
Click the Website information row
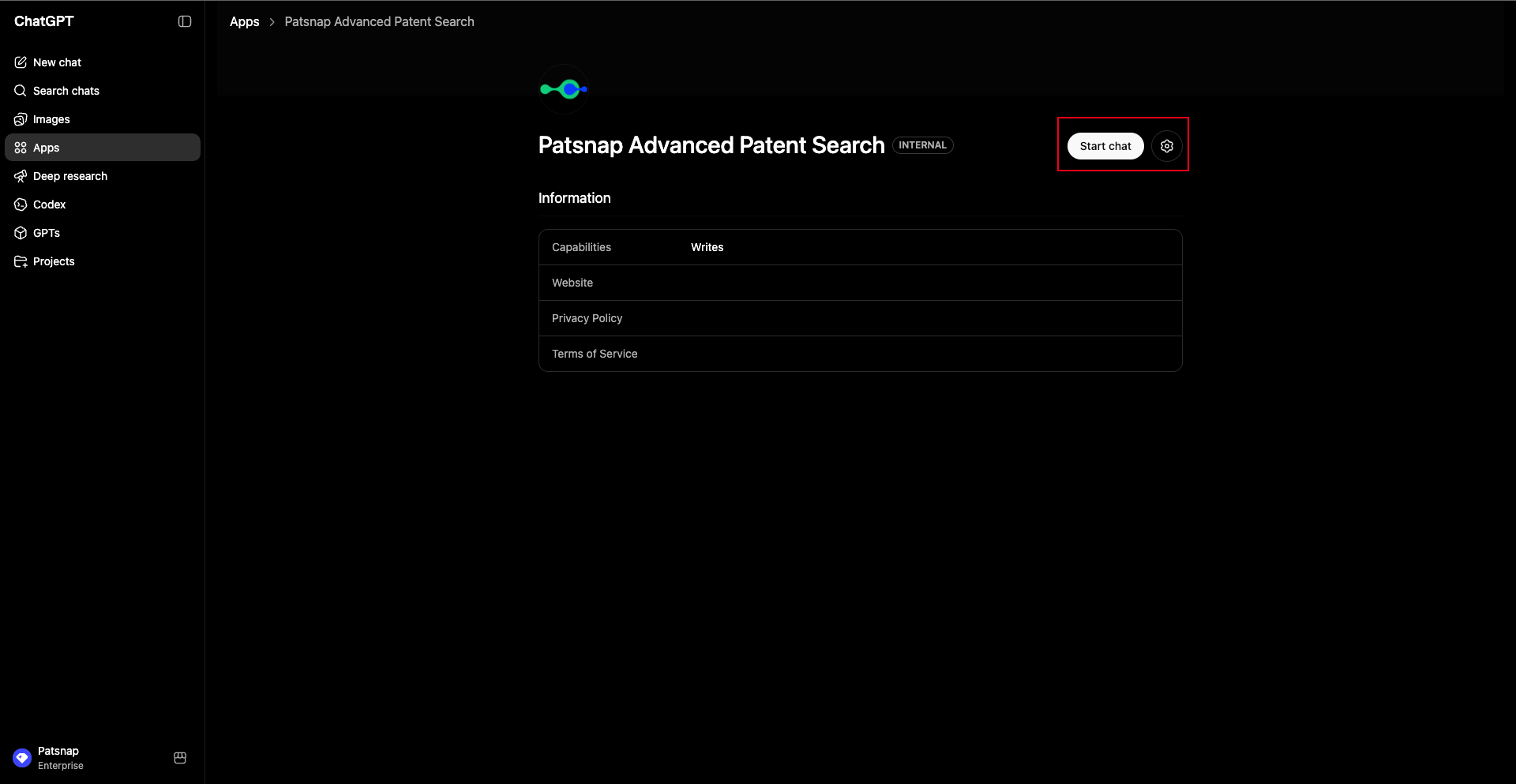pos(861,283)
